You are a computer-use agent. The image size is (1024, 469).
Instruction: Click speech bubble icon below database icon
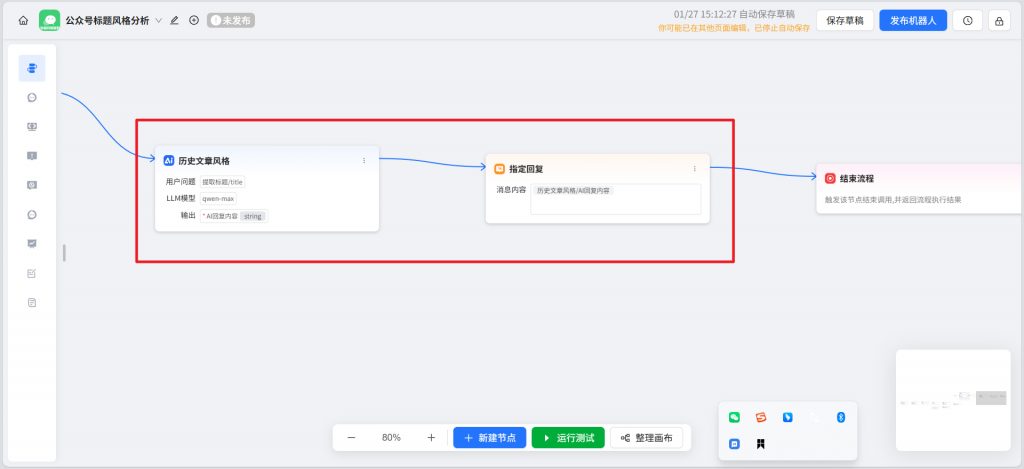tap(32, 97)
